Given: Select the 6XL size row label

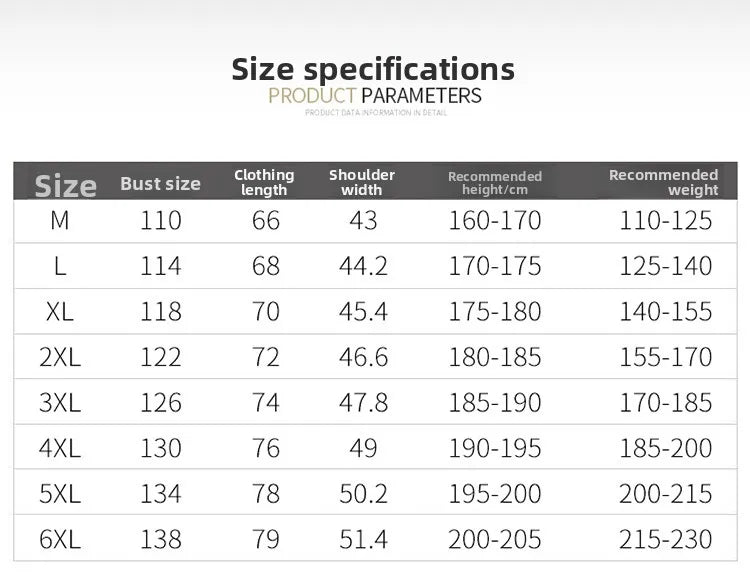Looking at the screenshot, I should click(x=60, y=540).
